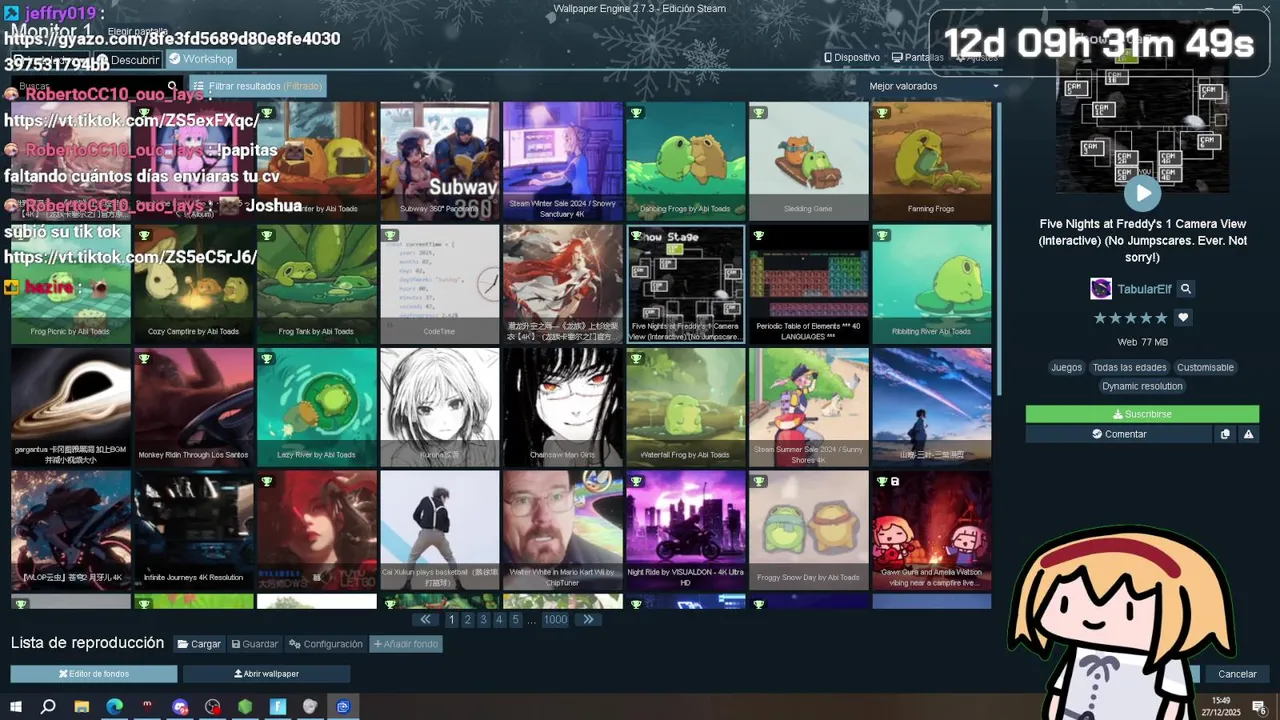The image size is (1280, 720).
Task: Select Lazy River by Abi Toads thumbnail
Action: (x=316, y=407)
